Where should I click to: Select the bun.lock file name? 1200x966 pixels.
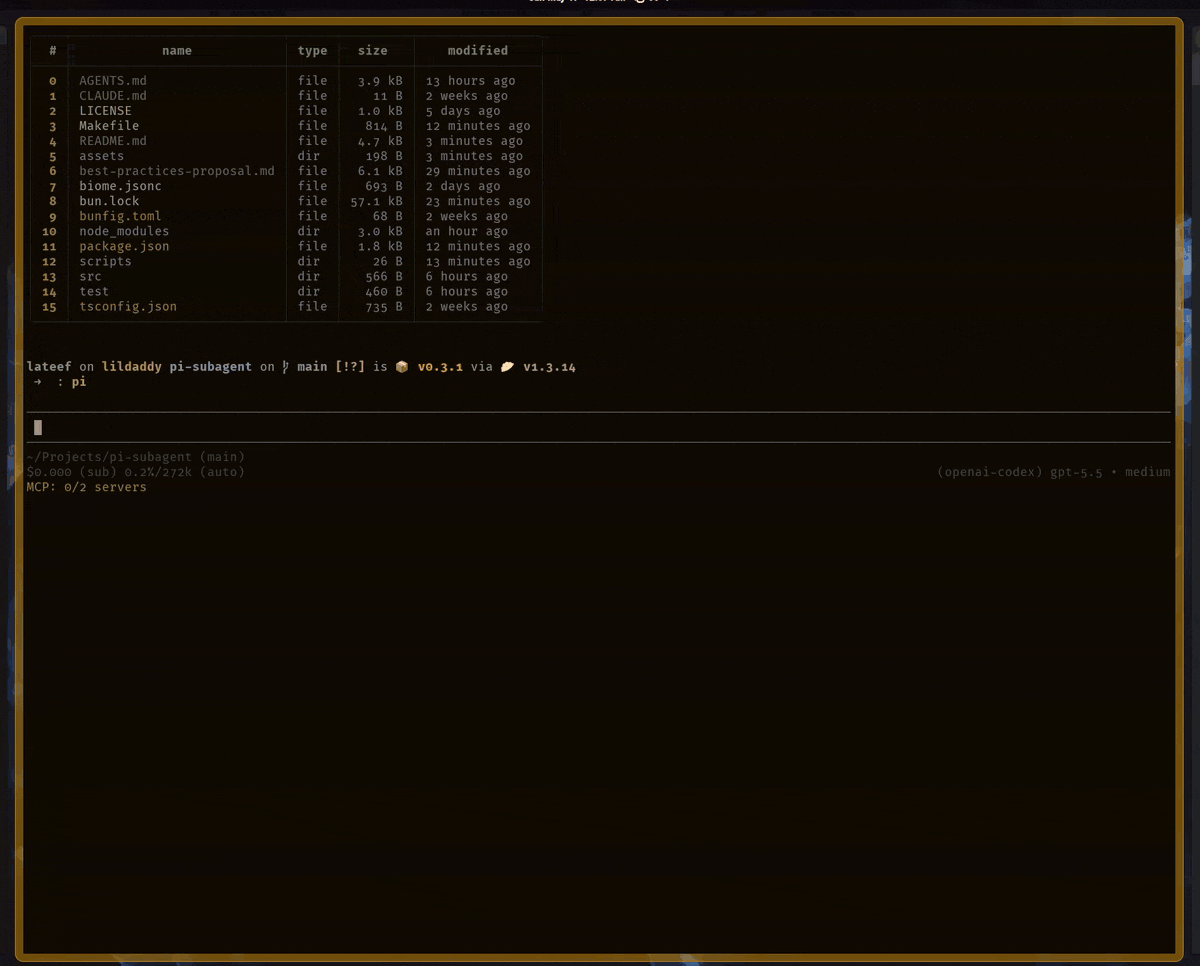click(x=109, y=201)
